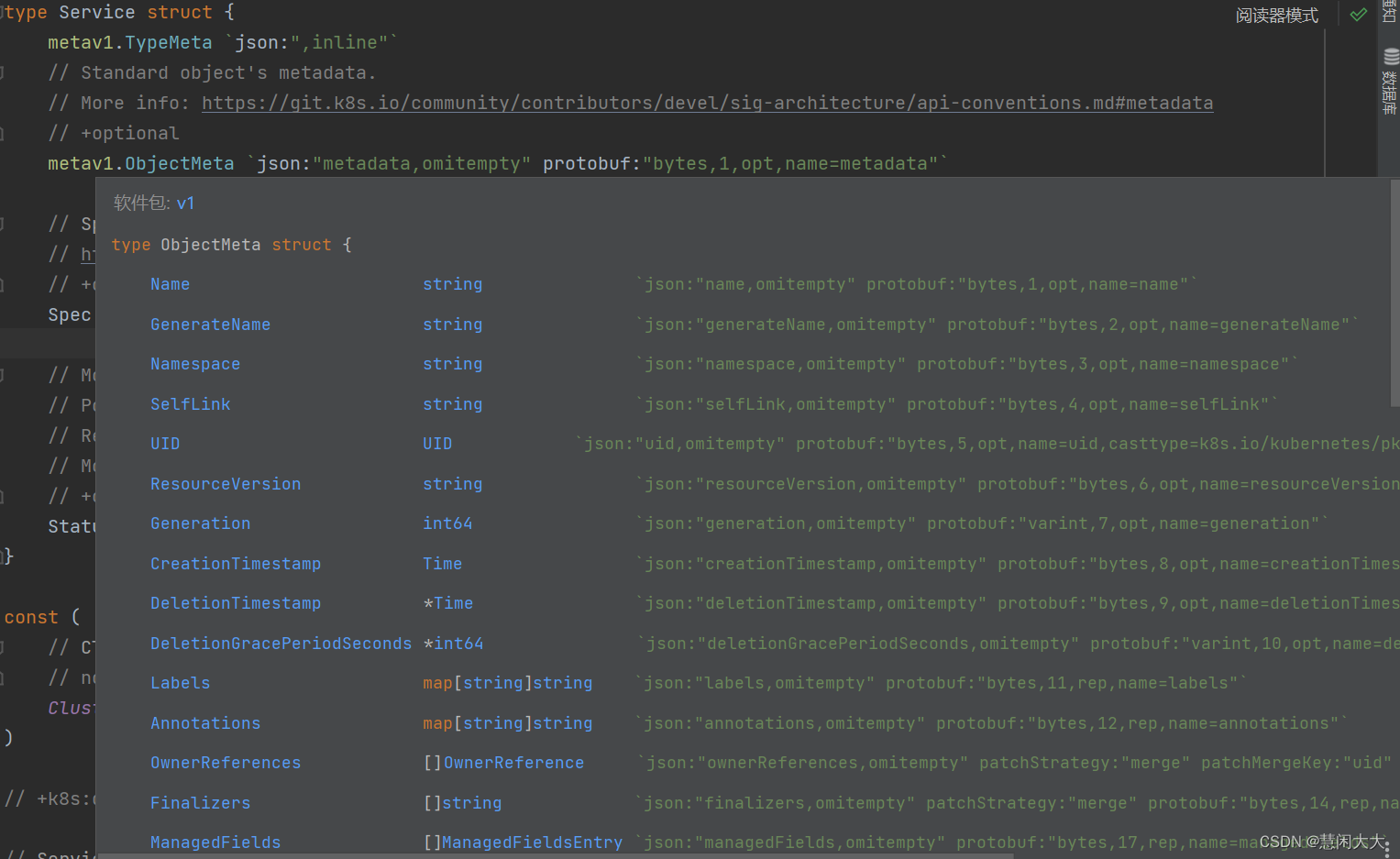Click the ObjectMeta struct name in popup
This screenshot has height=859, width=1400.
coord(210,245)
